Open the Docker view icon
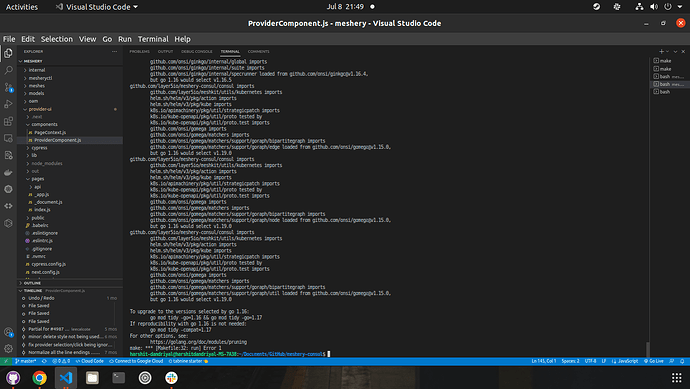Viewport: 690px width, 389px height. point(8,172)
